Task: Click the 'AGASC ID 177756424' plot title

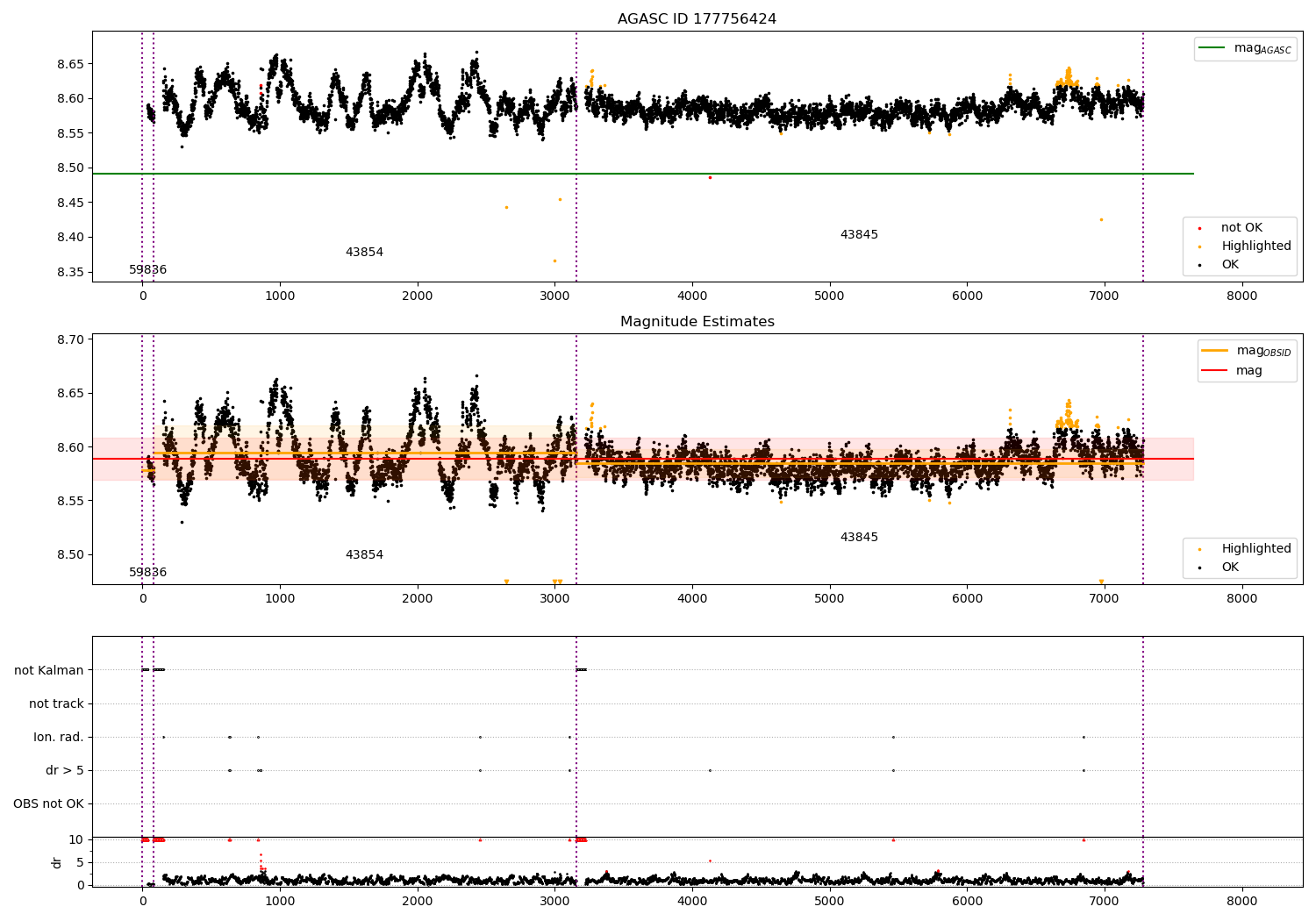Action: point(697,19)
